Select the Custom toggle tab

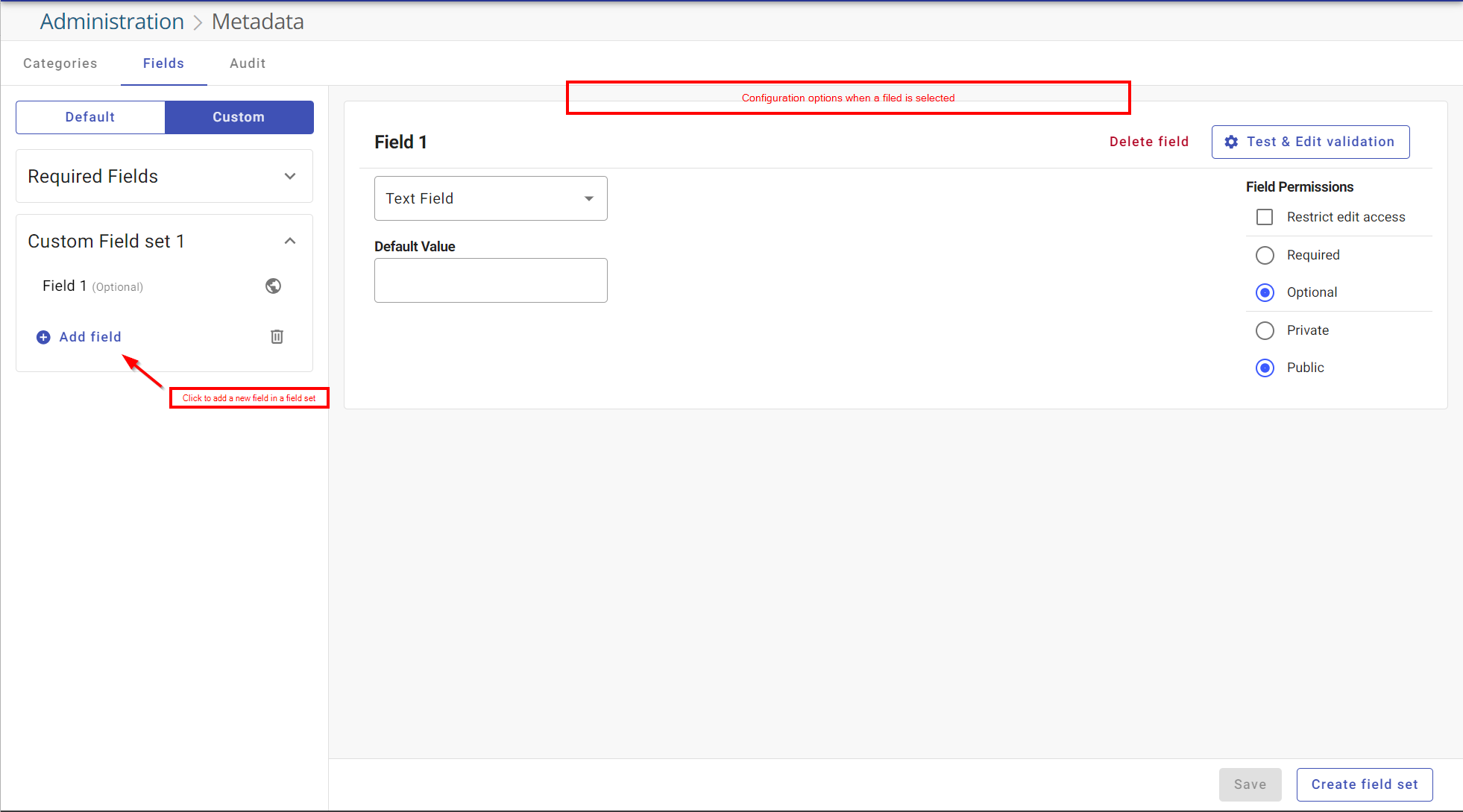[239, 117]
